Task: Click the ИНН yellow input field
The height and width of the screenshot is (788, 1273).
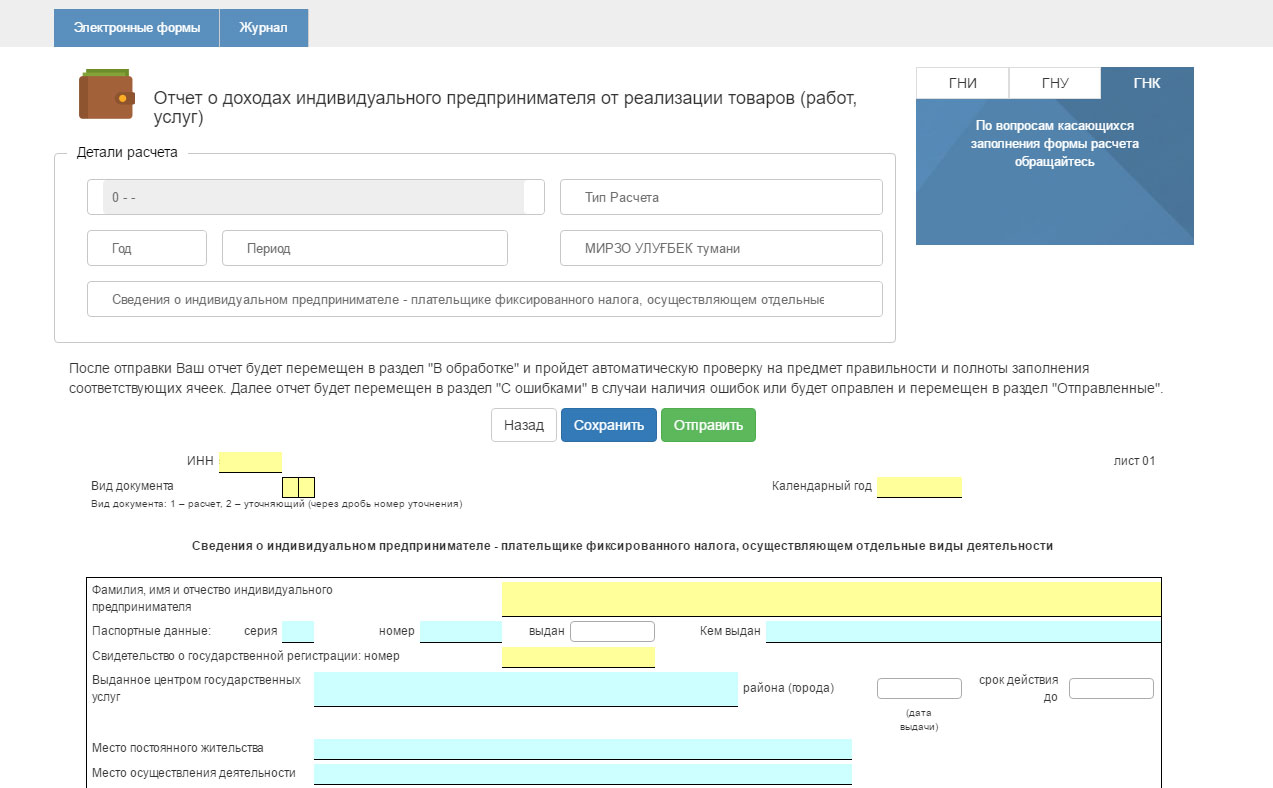Action: point(250,461)
